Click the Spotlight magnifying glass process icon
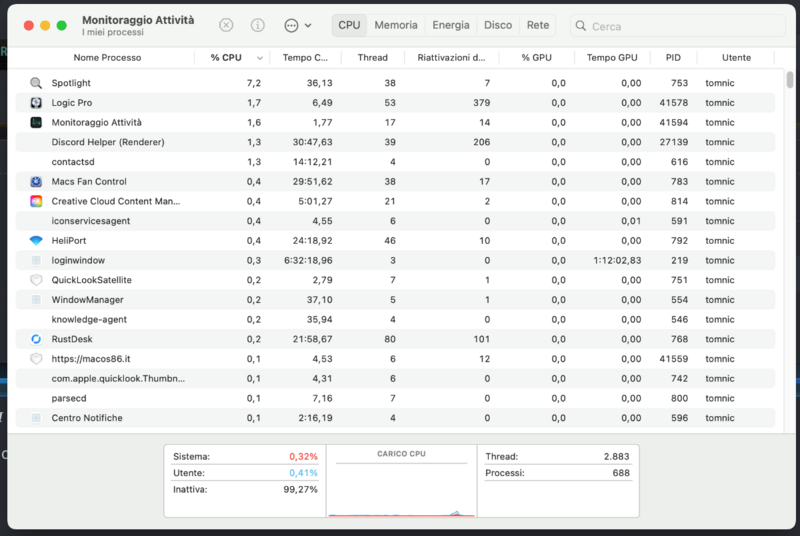The width and height of the screenshot is (800, 536). click(36, 83)
